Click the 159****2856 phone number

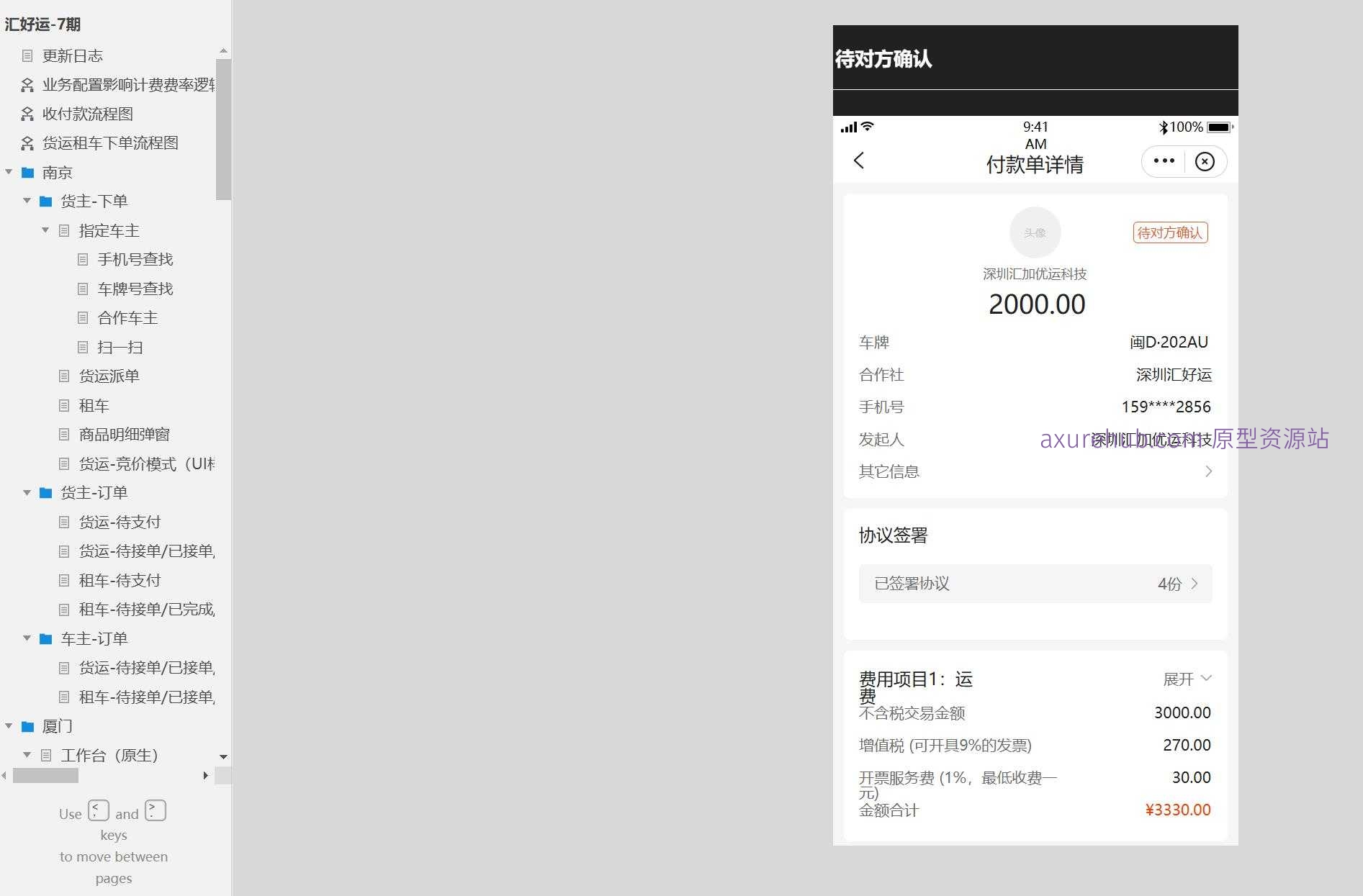click(1166, 407)
